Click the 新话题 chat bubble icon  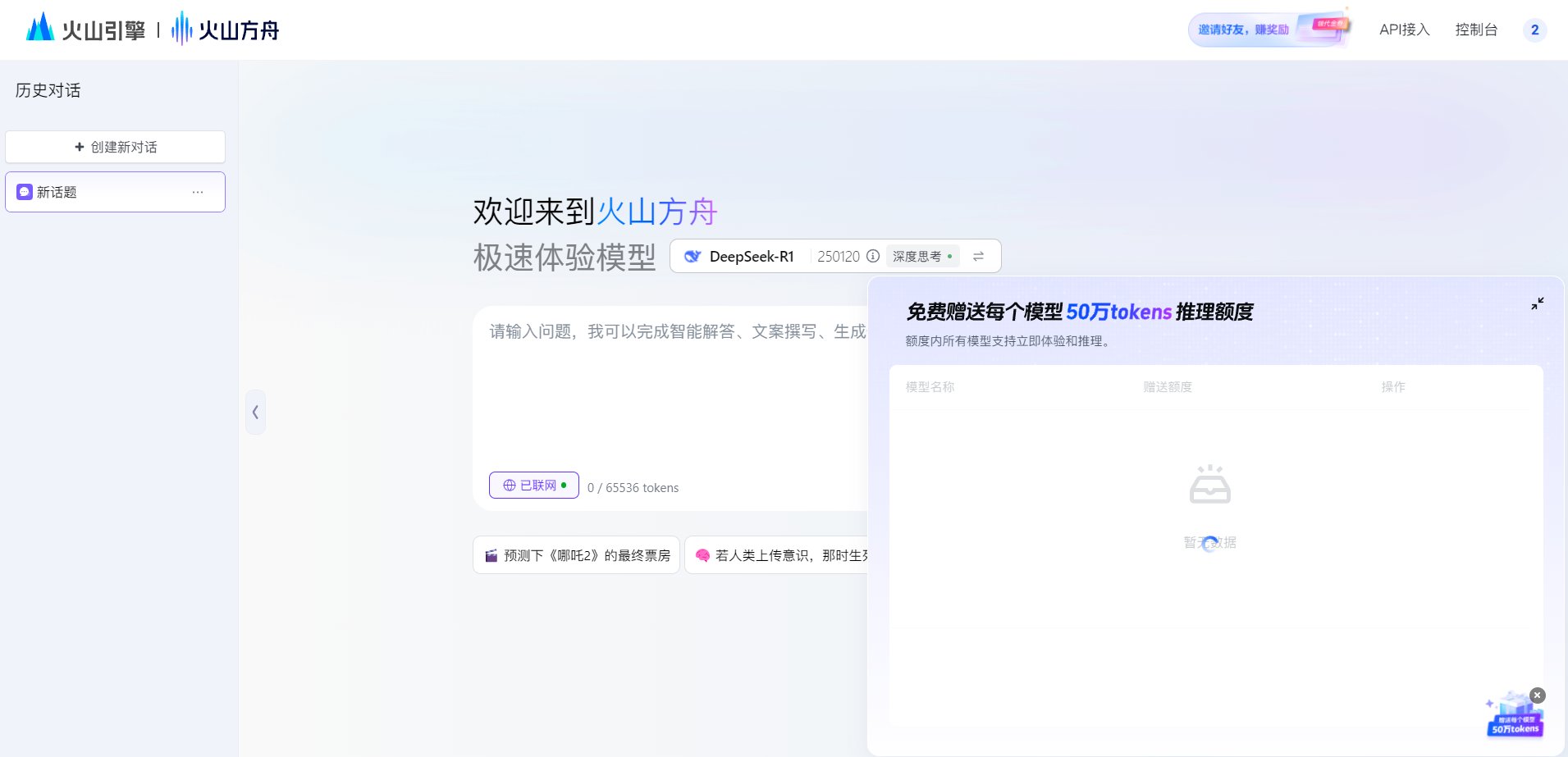click(25, 192)
